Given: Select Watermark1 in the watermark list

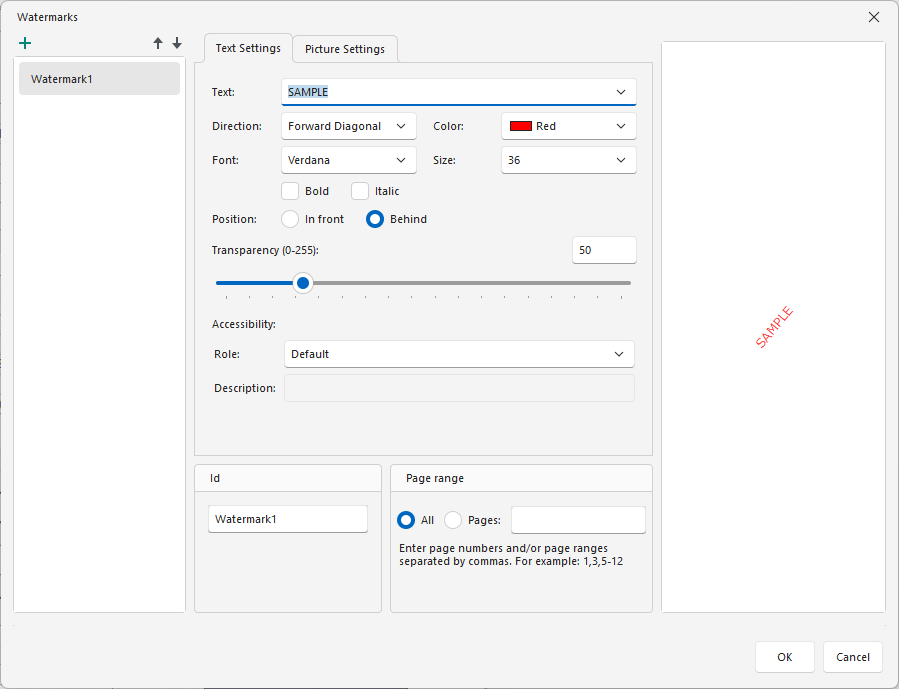Looking at the screenshot, I should (98, 78).
